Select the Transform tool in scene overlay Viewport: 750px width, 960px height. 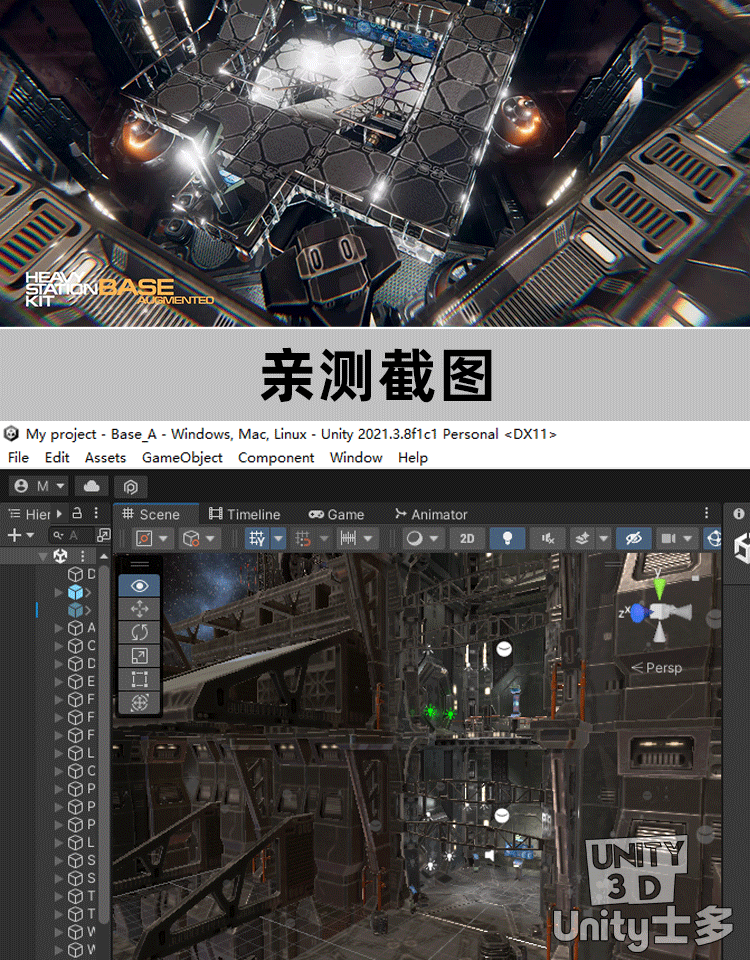pos(139,703)
